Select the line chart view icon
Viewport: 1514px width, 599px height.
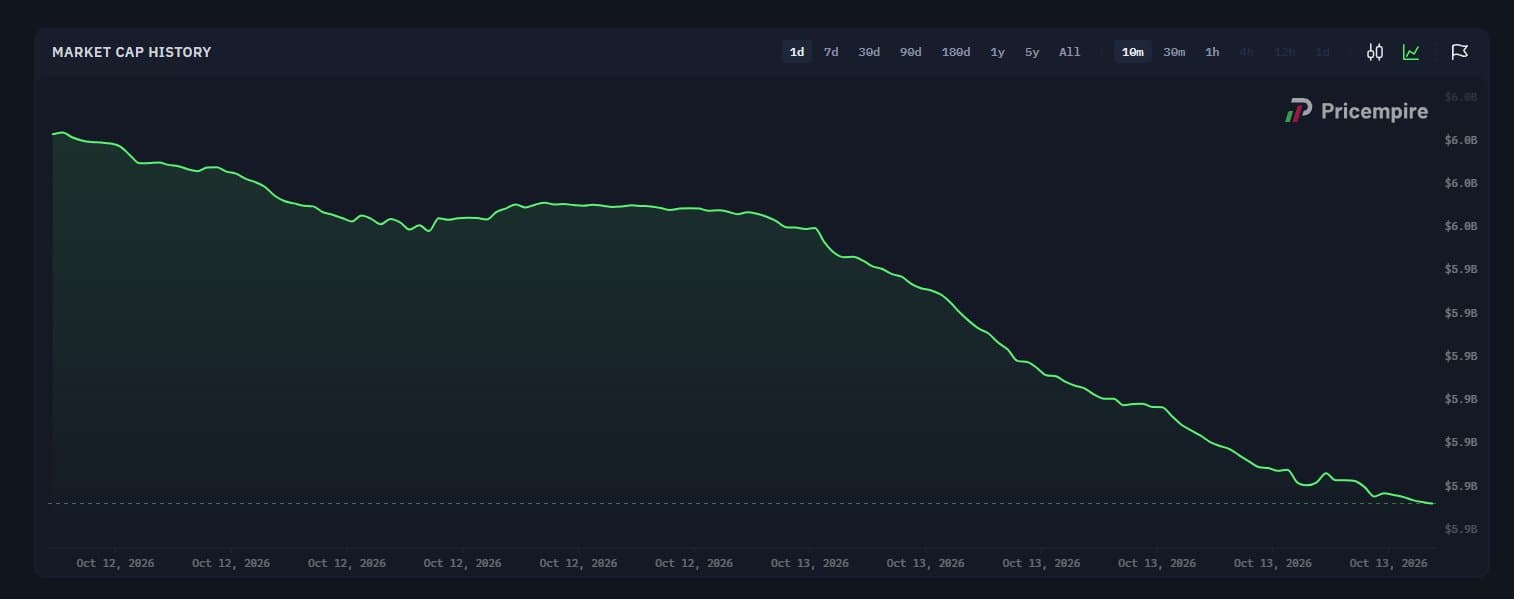(1411, 52)
